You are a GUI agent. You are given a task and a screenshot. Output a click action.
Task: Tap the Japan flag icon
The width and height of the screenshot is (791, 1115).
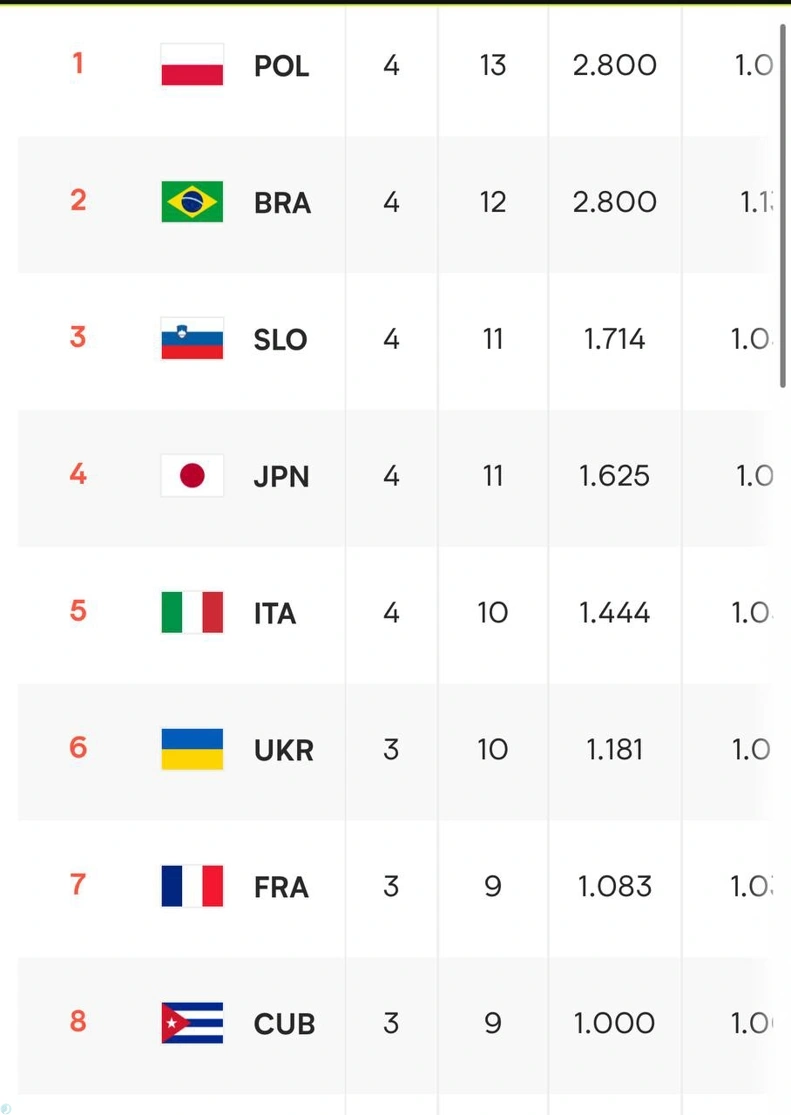[192, 475]
